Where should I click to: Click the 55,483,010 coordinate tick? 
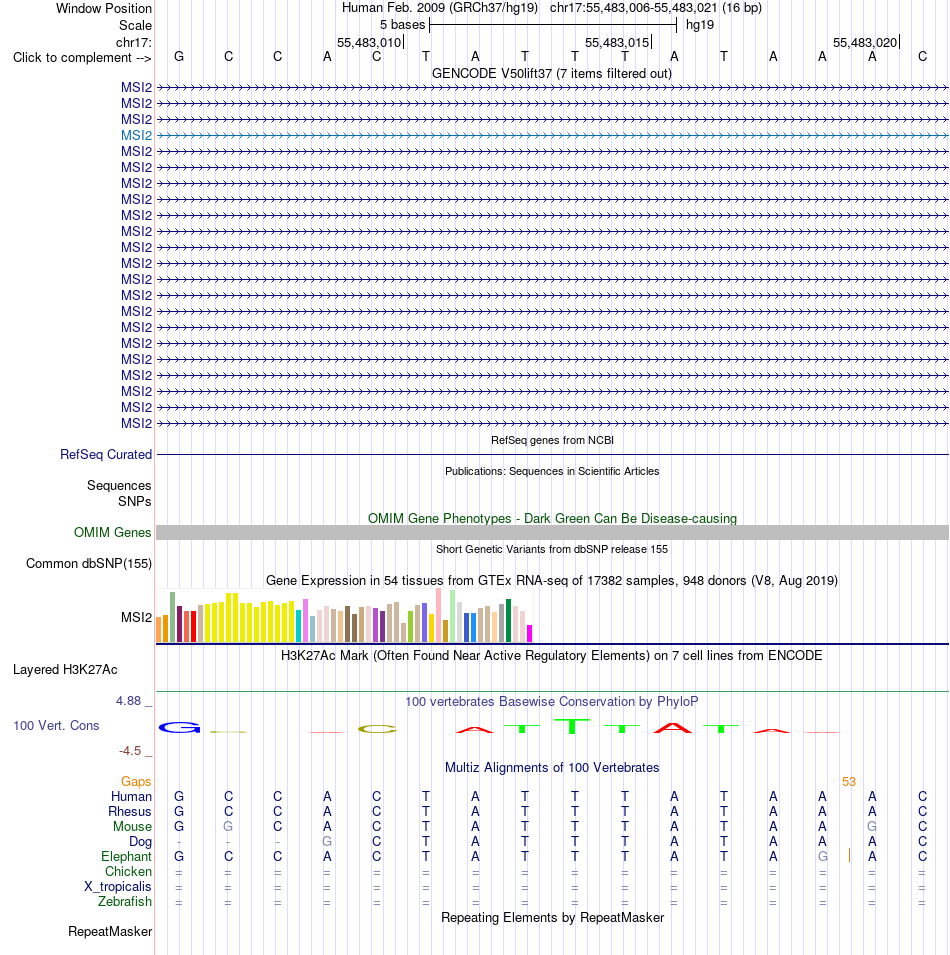[369, 43]
